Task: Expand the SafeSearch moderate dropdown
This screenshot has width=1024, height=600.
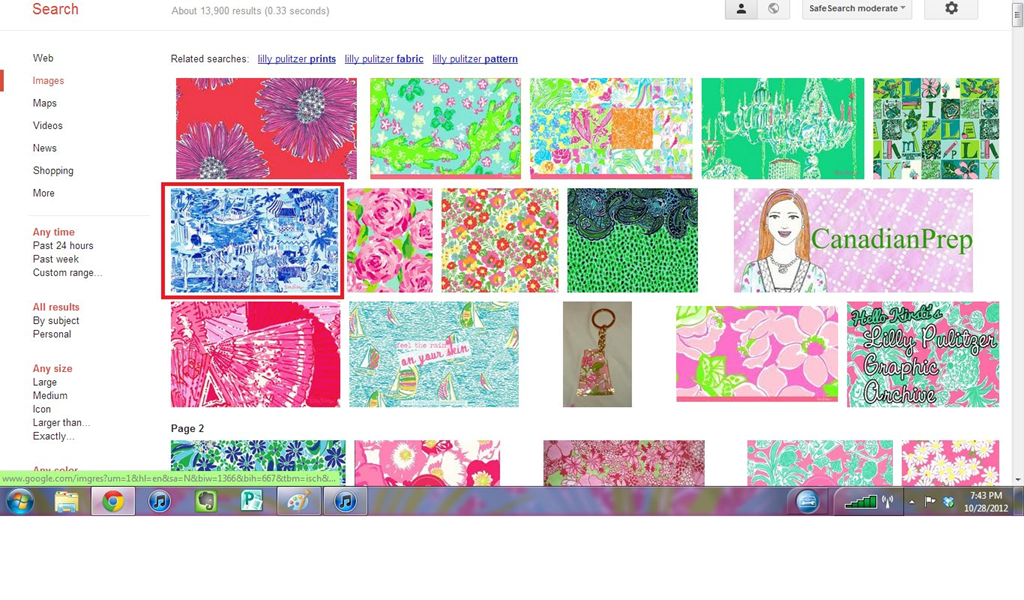Action: [x=857, y=8]
